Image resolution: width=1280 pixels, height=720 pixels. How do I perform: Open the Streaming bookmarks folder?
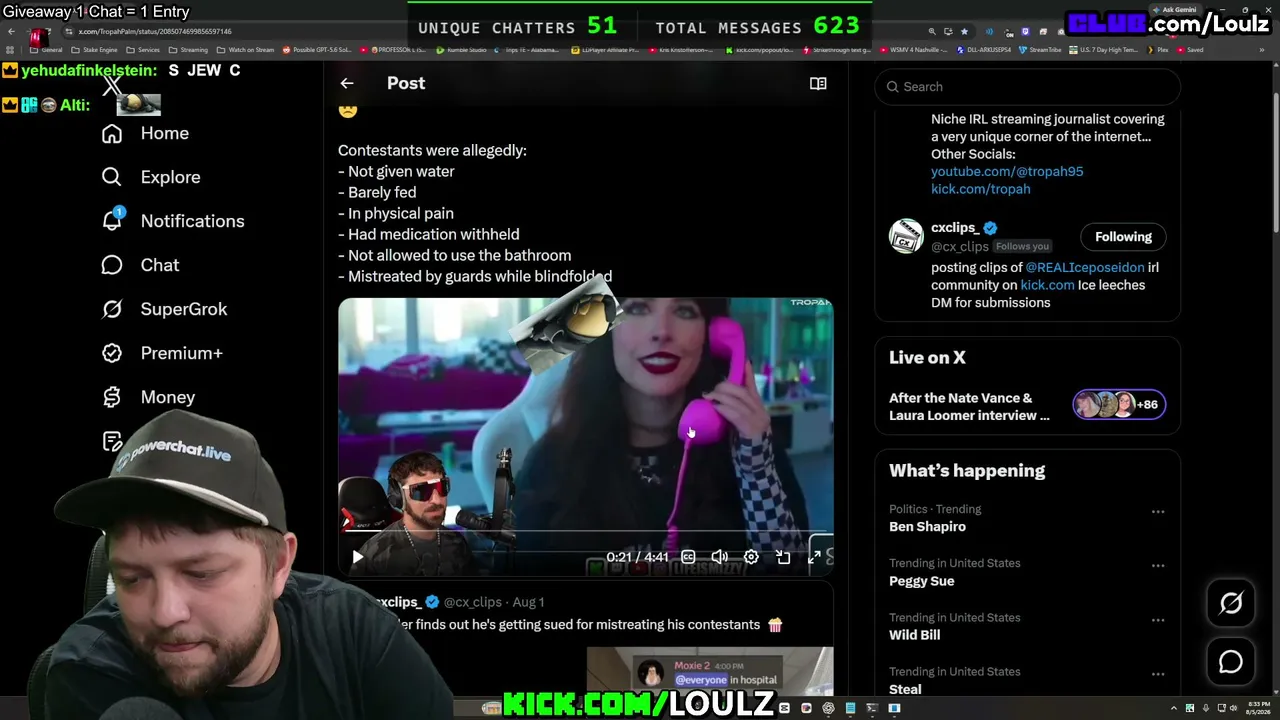(189, 49)
